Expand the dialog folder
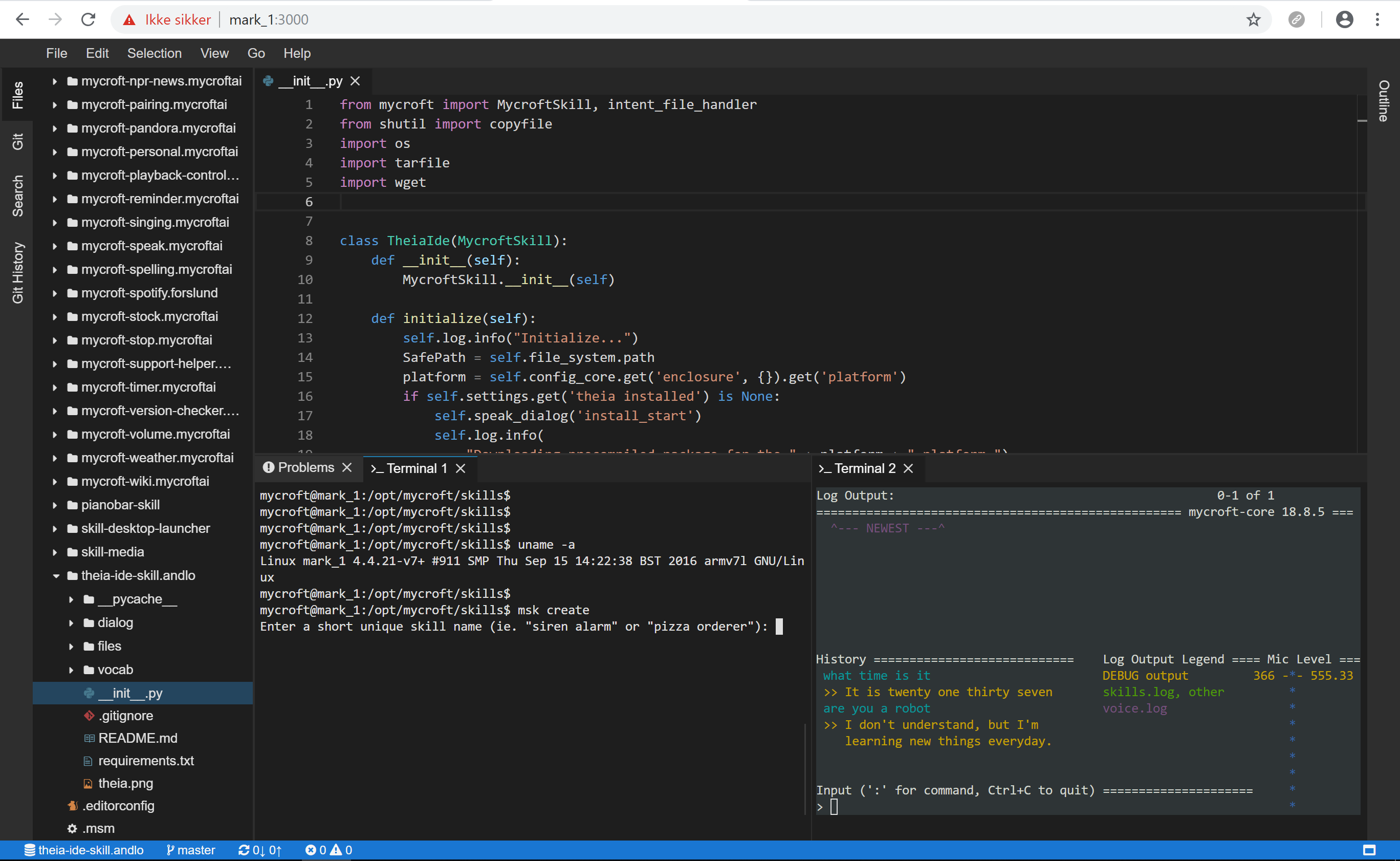The height and width of the screenshot is (861, 1400). pyautogui.click(x=71, y=623)
